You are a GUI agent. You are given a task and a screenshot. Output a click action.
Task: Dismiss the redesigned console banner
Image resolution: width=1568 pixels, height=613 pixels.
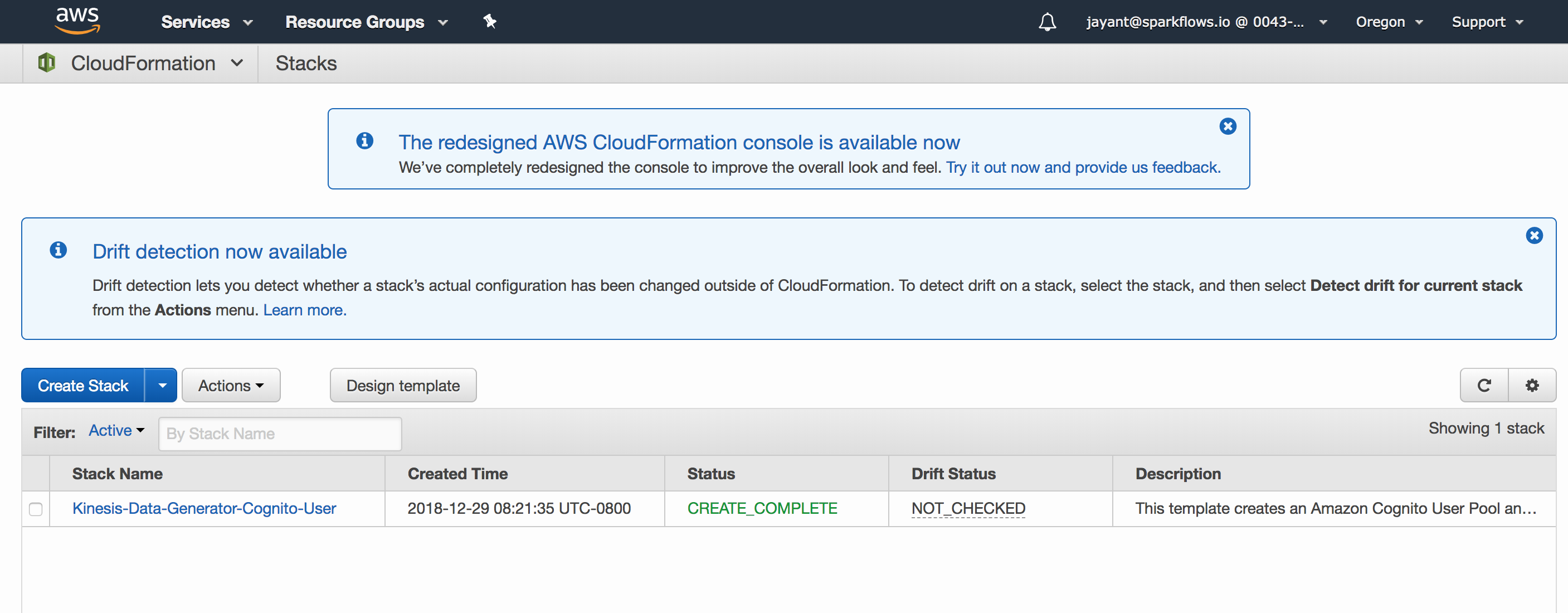(x=1228, y=126)
